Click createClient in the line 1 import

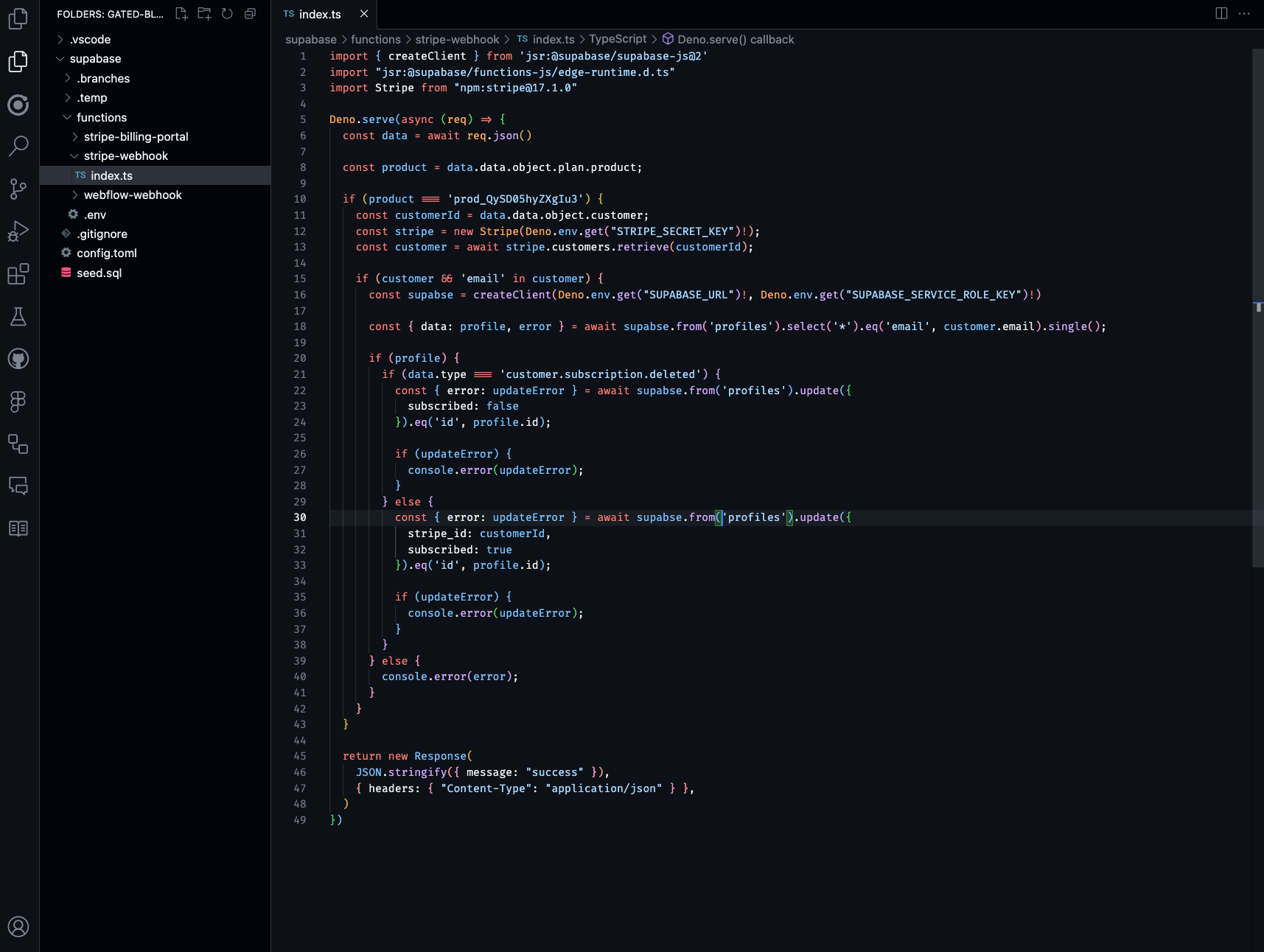click(x=427, y=56)
